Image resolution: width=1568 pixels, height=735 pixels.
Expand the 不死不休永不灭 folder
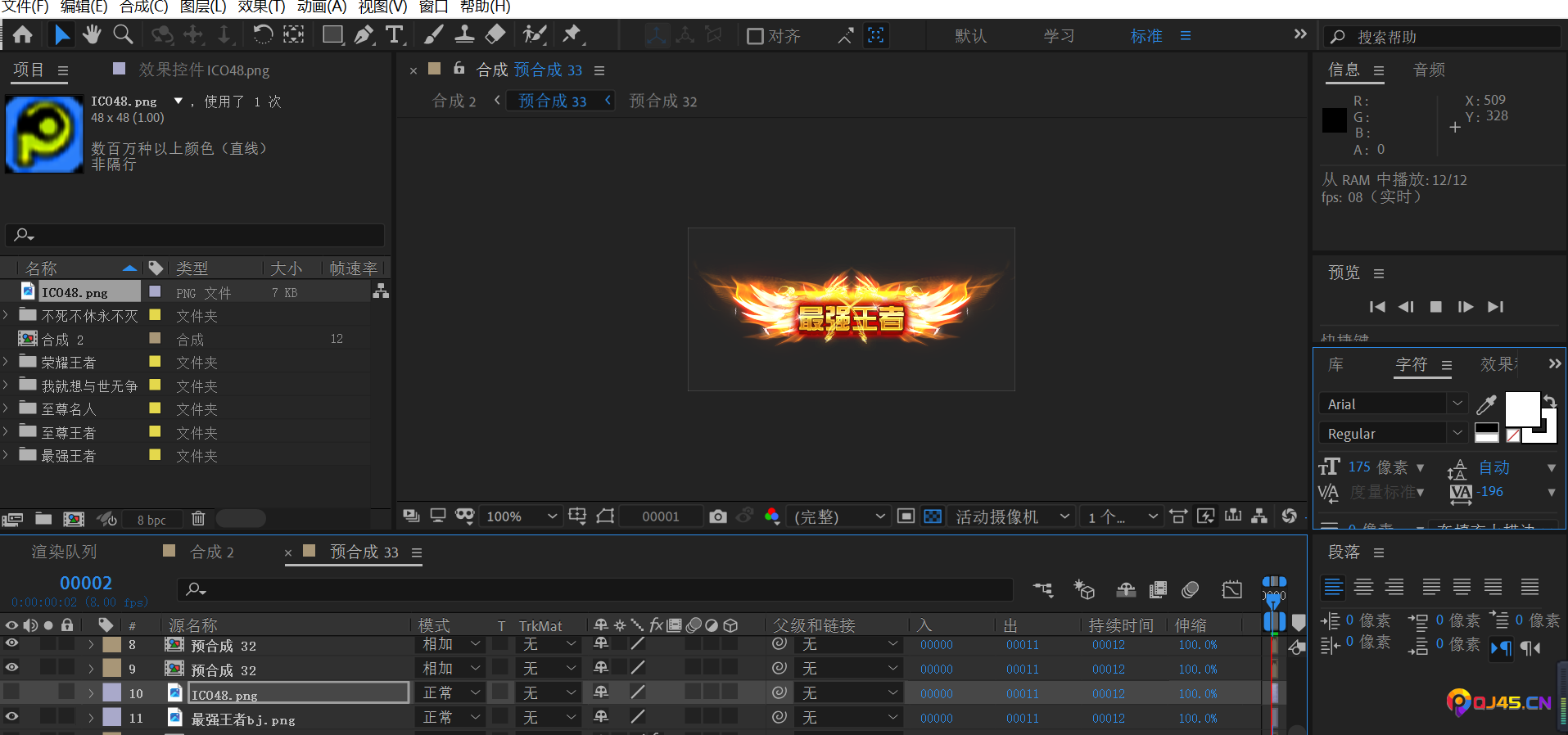coord(6,315)
